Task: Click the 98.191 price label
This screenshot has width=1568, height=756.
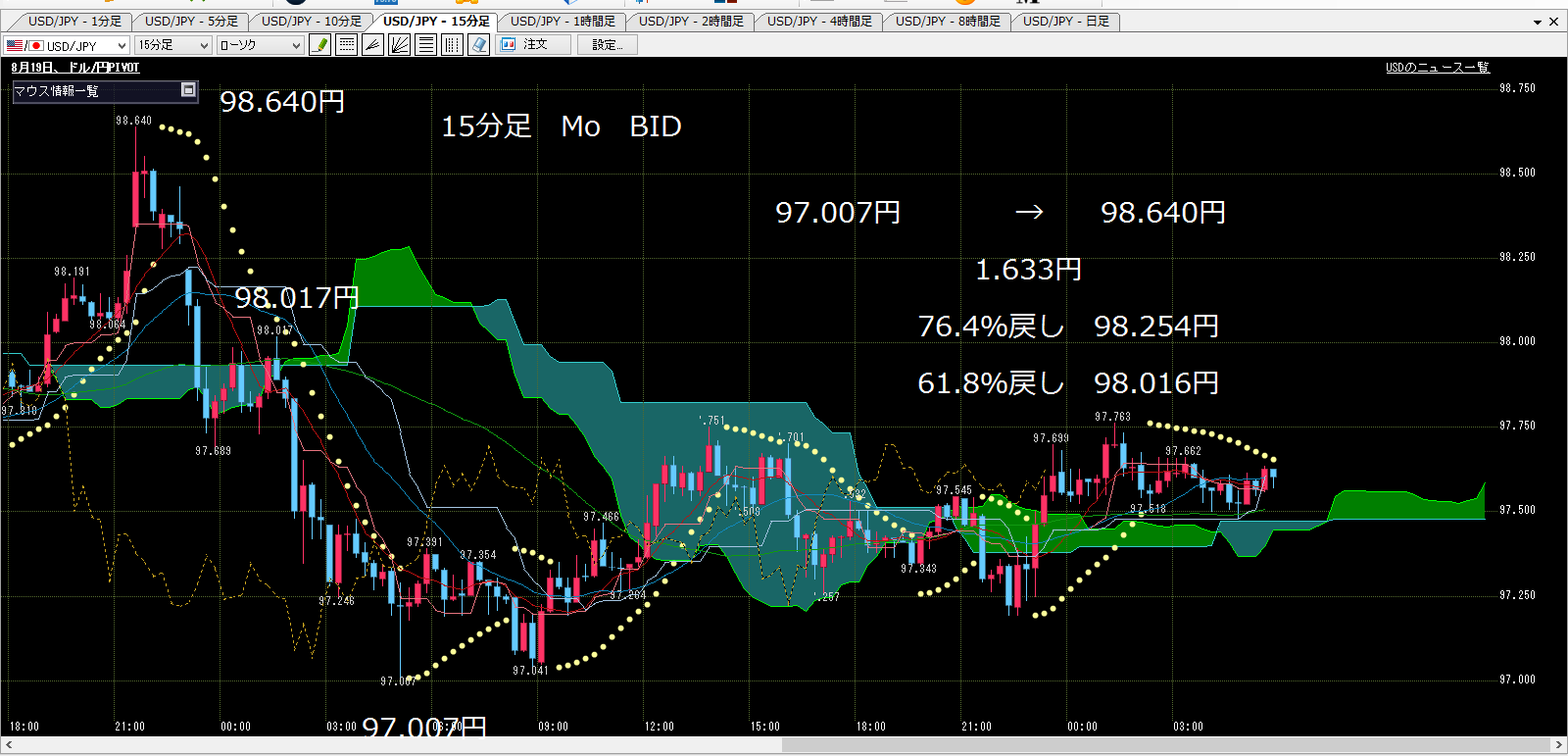Action: pos(72,272)
